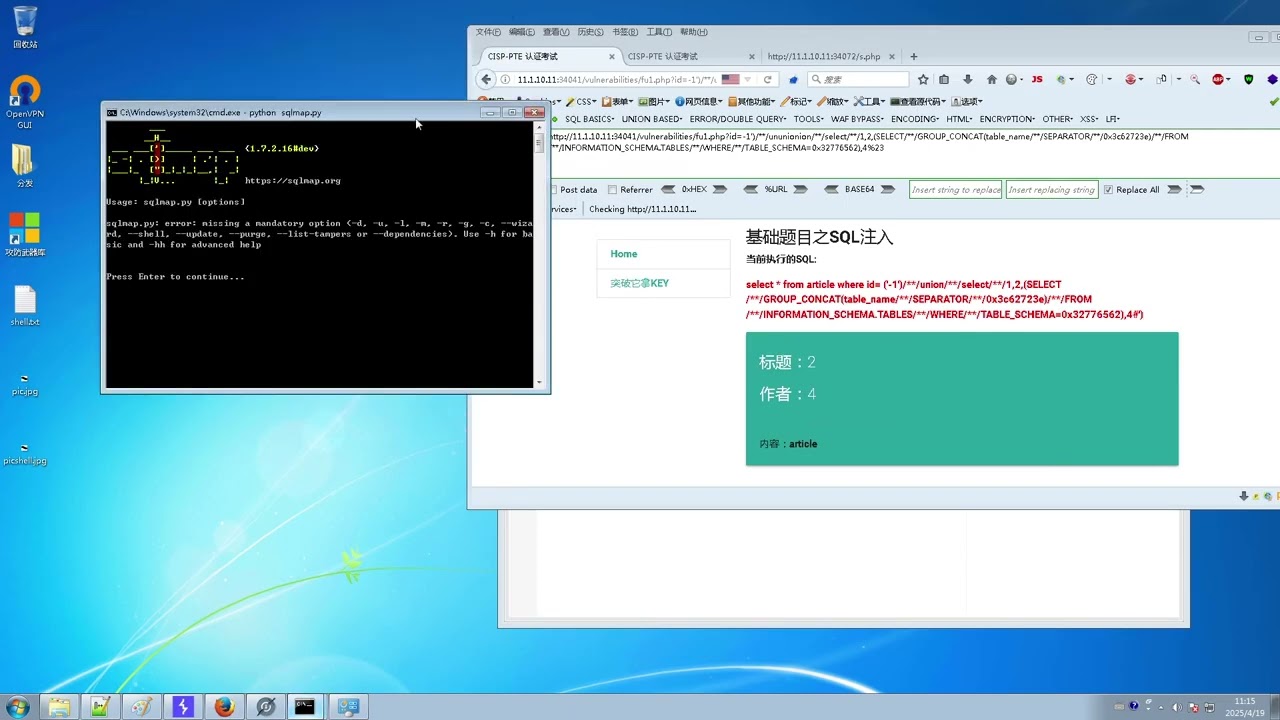Click the %URL decode left arrow
The image size is (1280, 720).
(751, 189)
